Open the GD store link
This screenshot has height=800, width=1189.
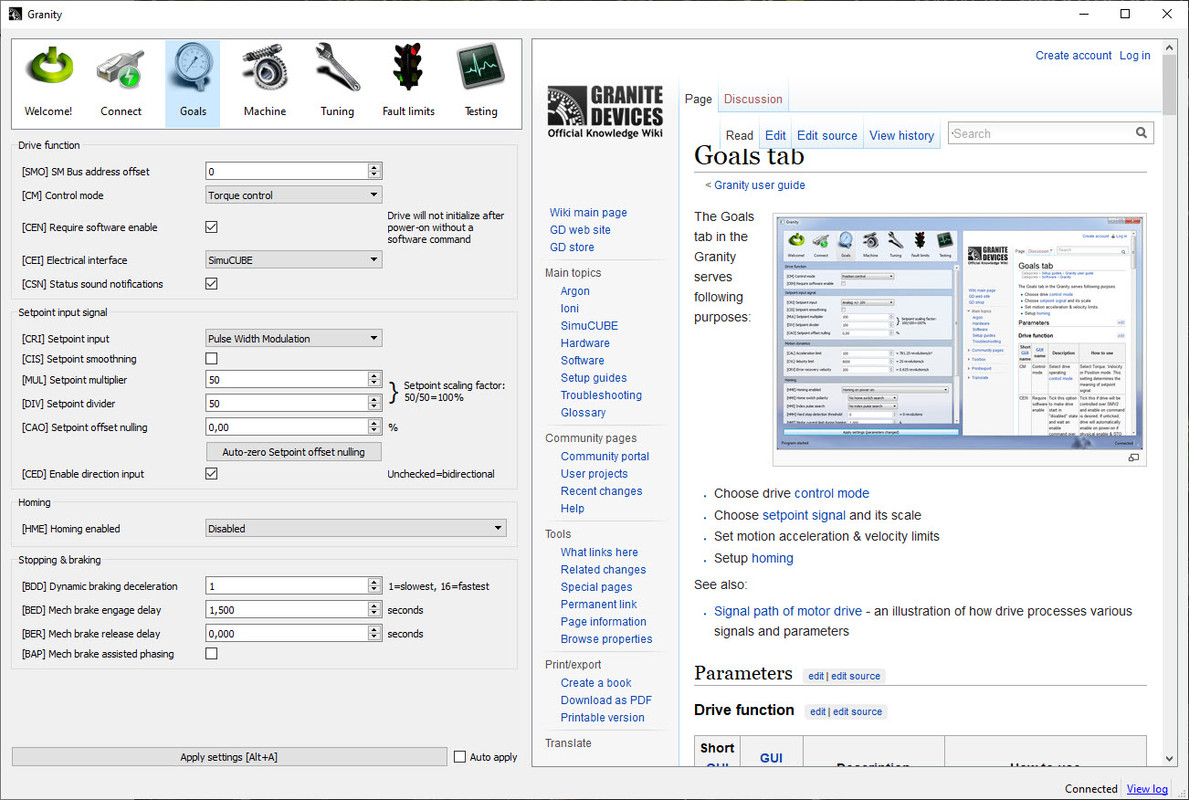(572, 247)
